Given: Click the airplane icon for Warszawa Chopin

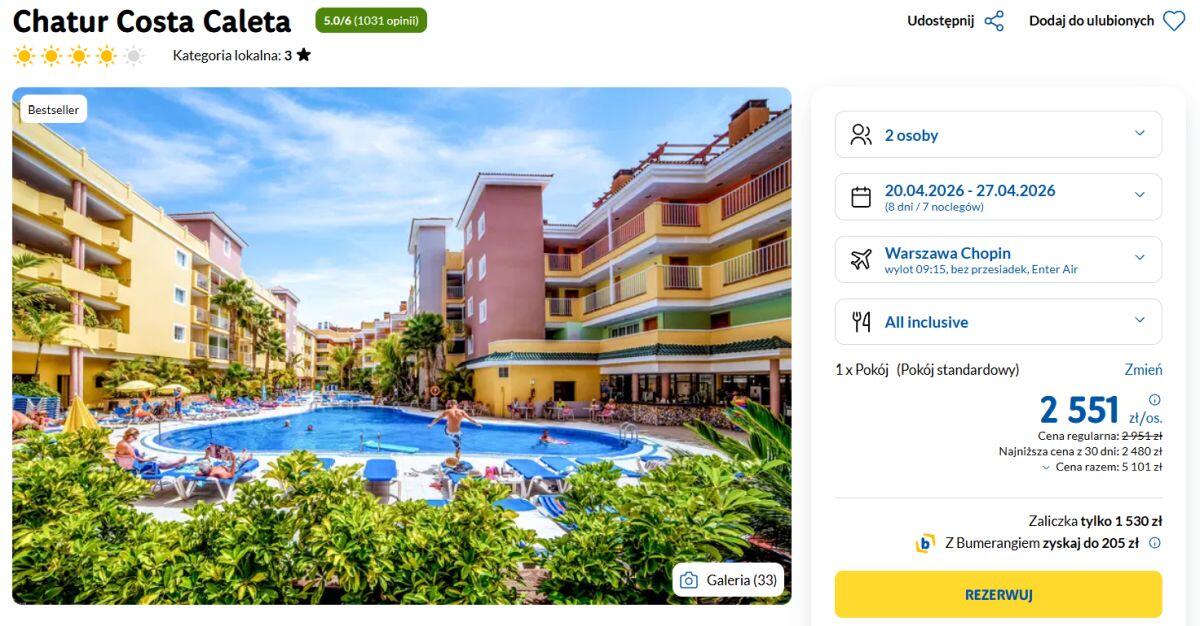Looking at the screenshot, I should [861, 260].
